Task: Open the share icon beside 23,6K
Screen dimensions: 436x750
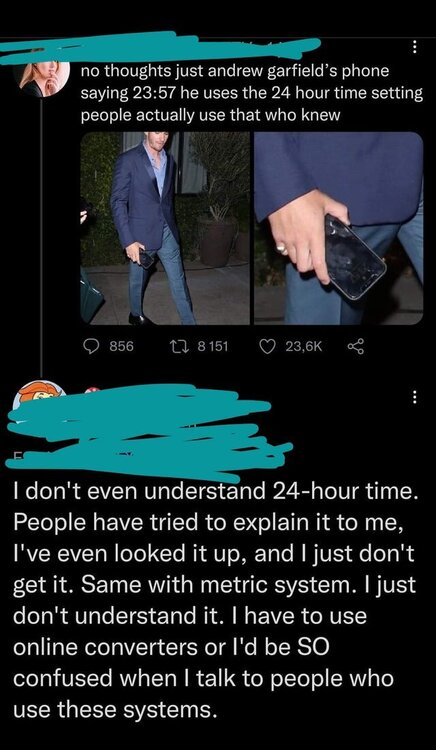Action: [356, 345]
